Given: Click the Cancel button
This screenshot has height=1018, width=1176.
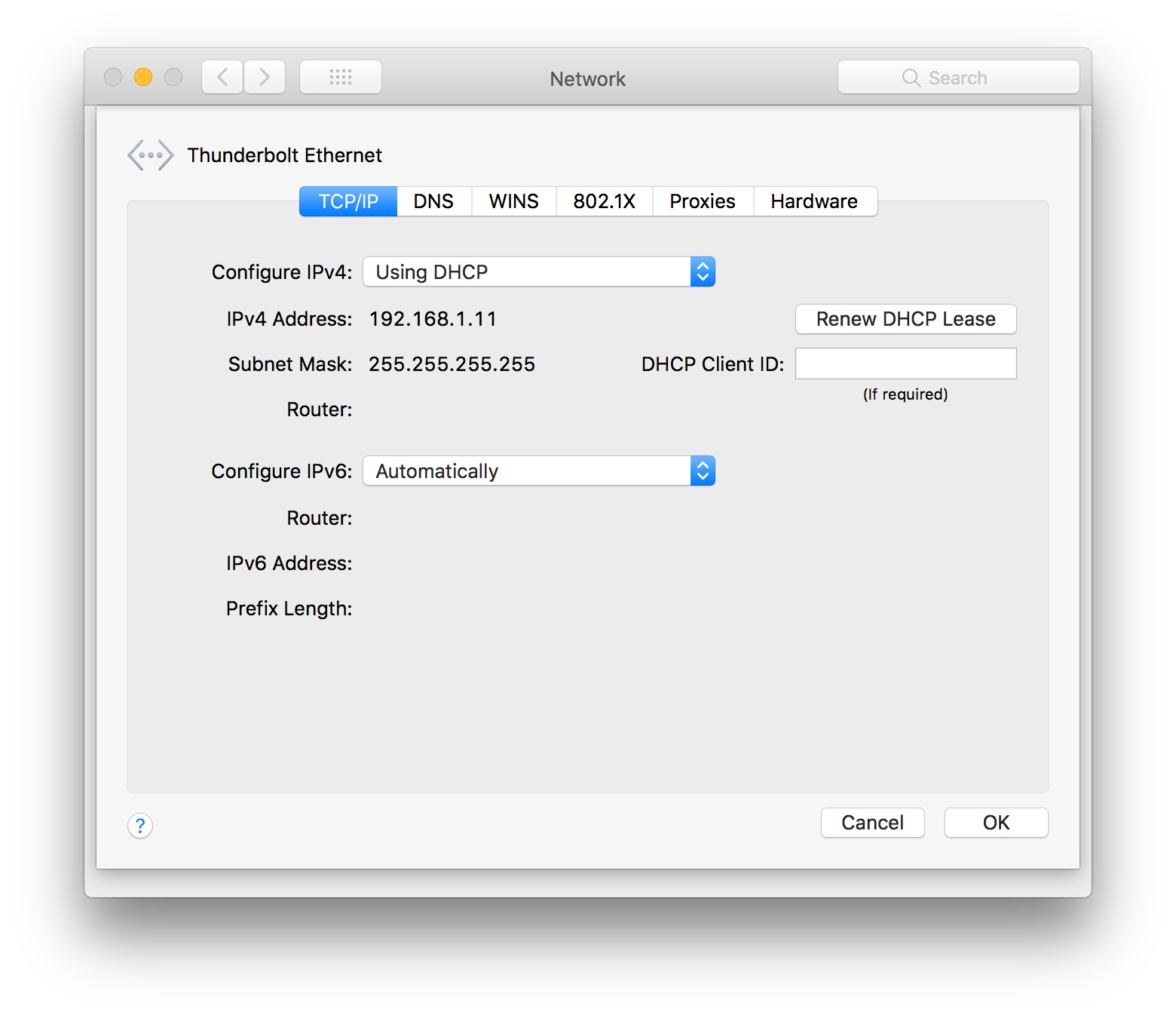Looking at the screenshot, I should (x=873, y=823).
